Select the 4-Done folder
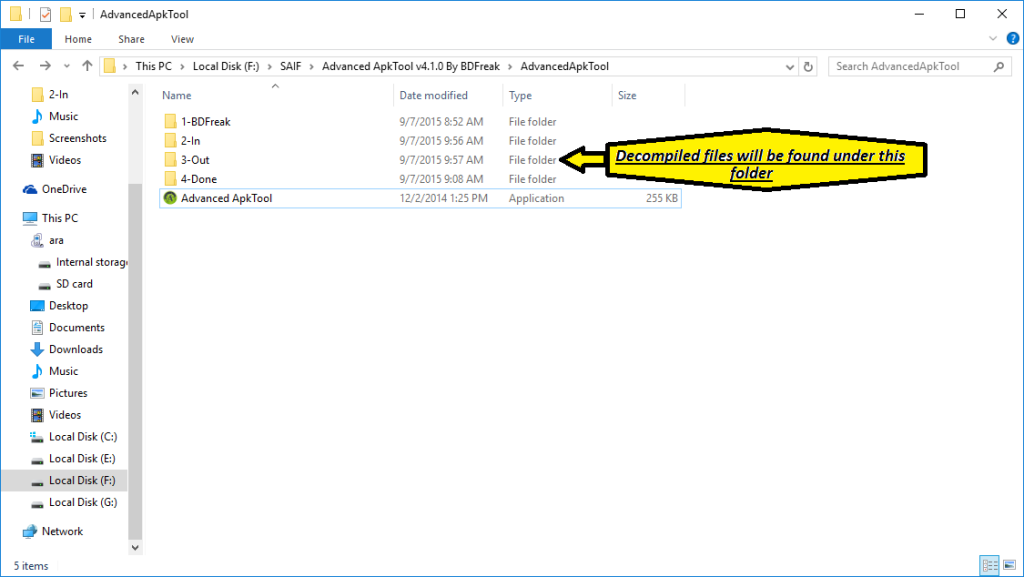The image size is (1024, 577). 199,179
